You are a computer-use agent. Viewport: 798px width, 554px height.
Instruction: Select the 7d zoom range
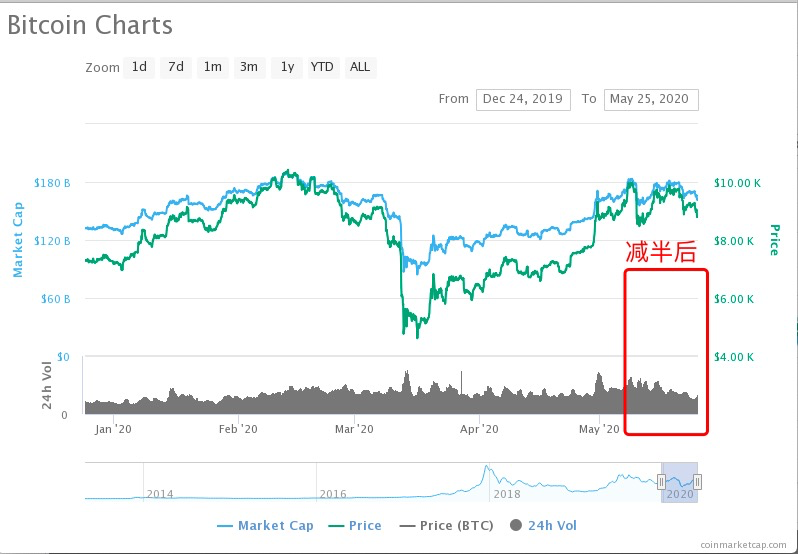point(176,67)
